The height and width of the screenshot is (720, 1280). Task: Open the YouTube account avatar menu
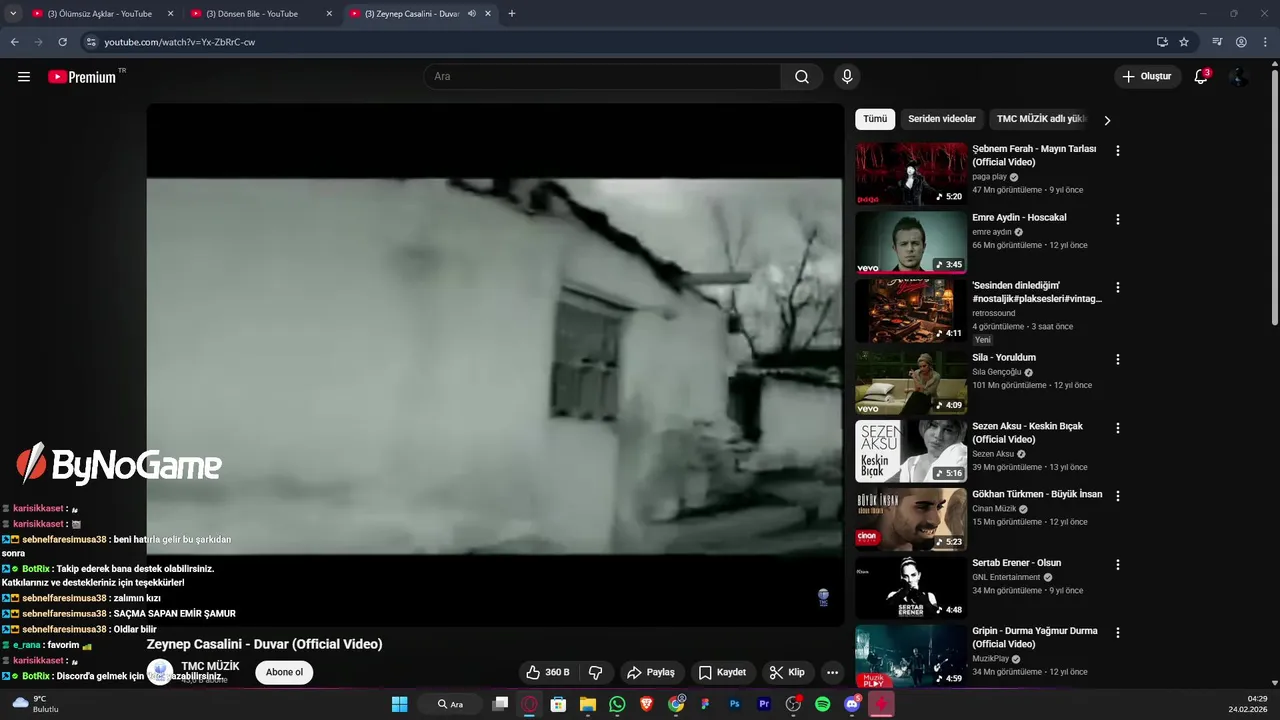pyautogui.click(x=1239, y=77)
